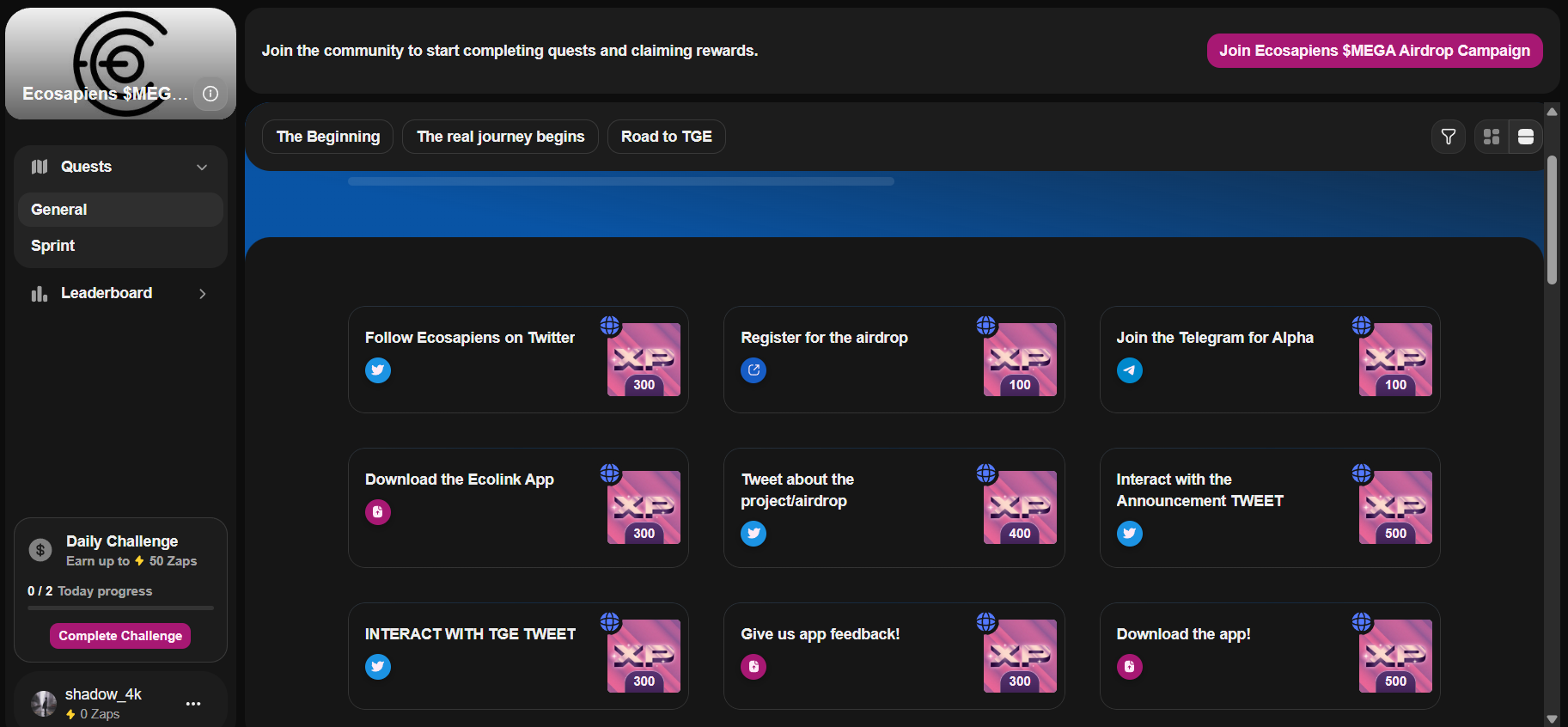The height and width of the screenshot is (727, 1568).
Task: Click 500 XP badge on Announcement TWEET quest
Action: 1395,507
